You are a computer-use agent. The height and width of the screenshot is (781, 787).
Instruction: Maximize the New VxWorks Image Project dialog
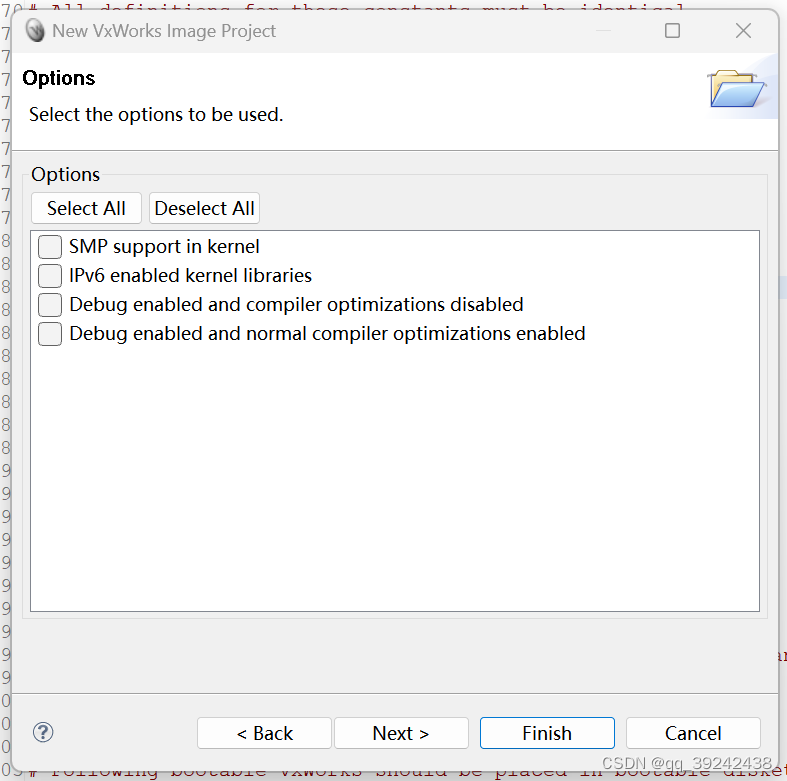click(x=672, y=31)
